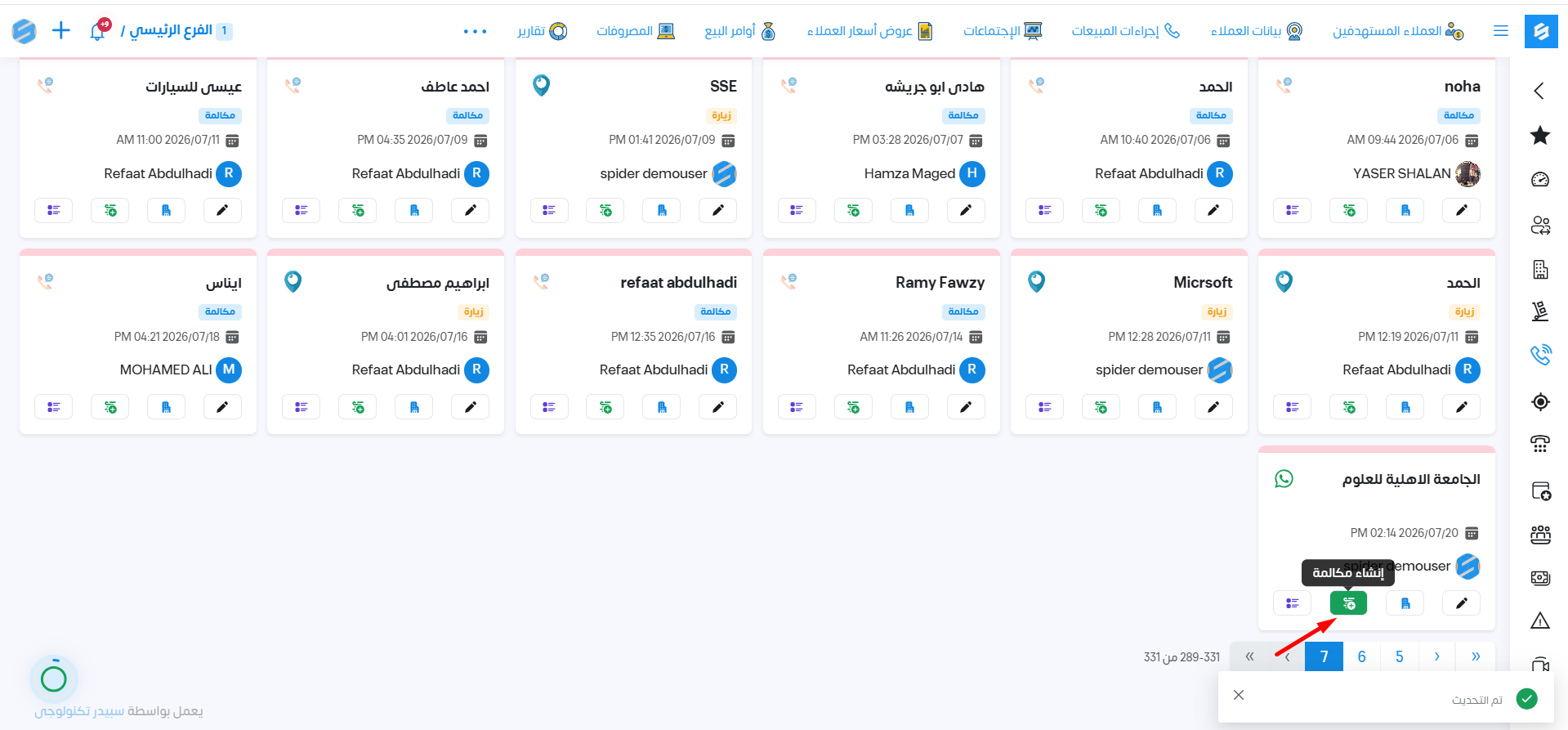The image size is (1568, 730).
Task: Collapse the sidebar with the chevron arrow
Action: tap(1539, 91)
